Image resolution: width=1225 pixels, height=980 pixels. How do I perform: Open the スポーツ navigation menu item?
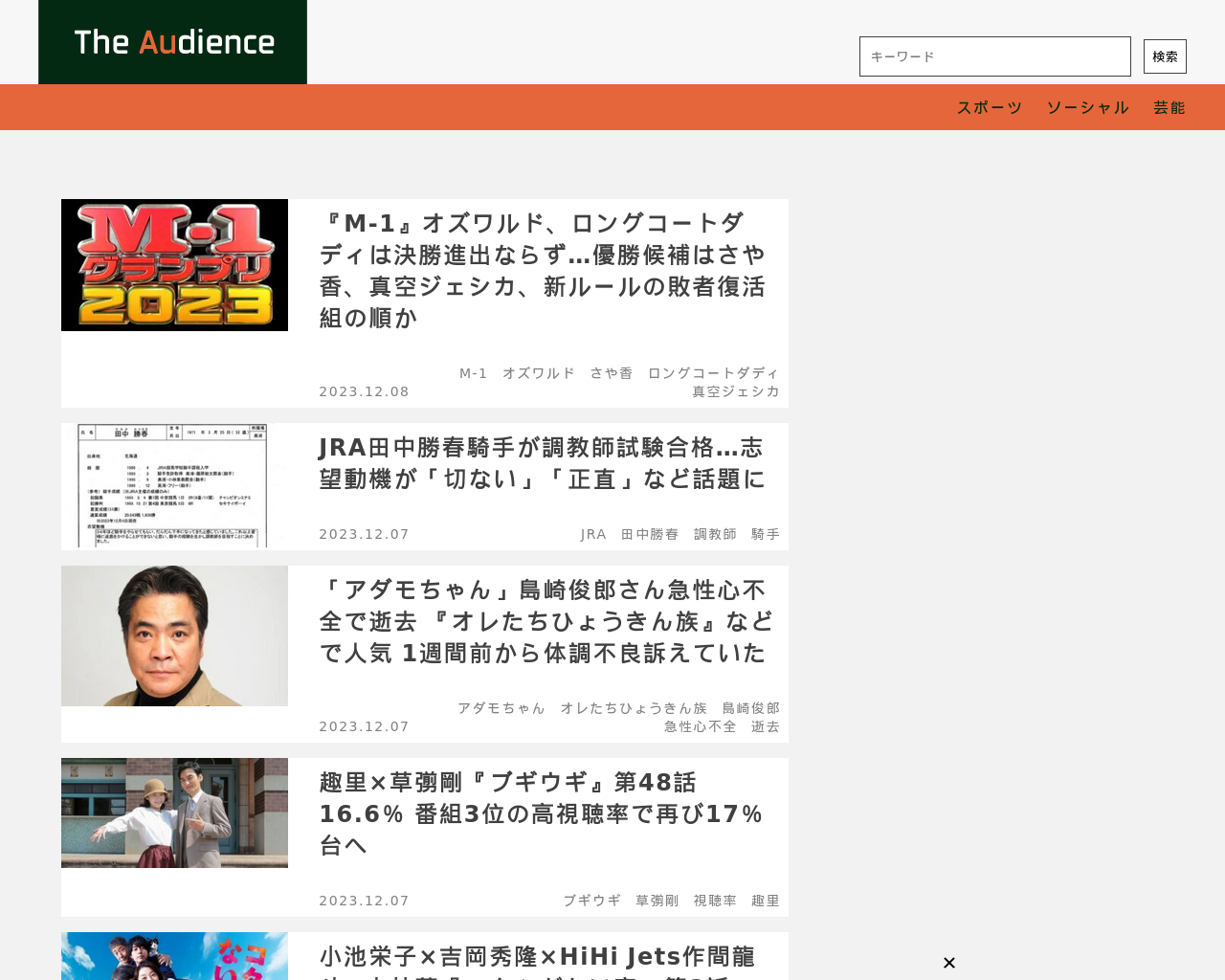pyautogui.click(x=990, y=107)
